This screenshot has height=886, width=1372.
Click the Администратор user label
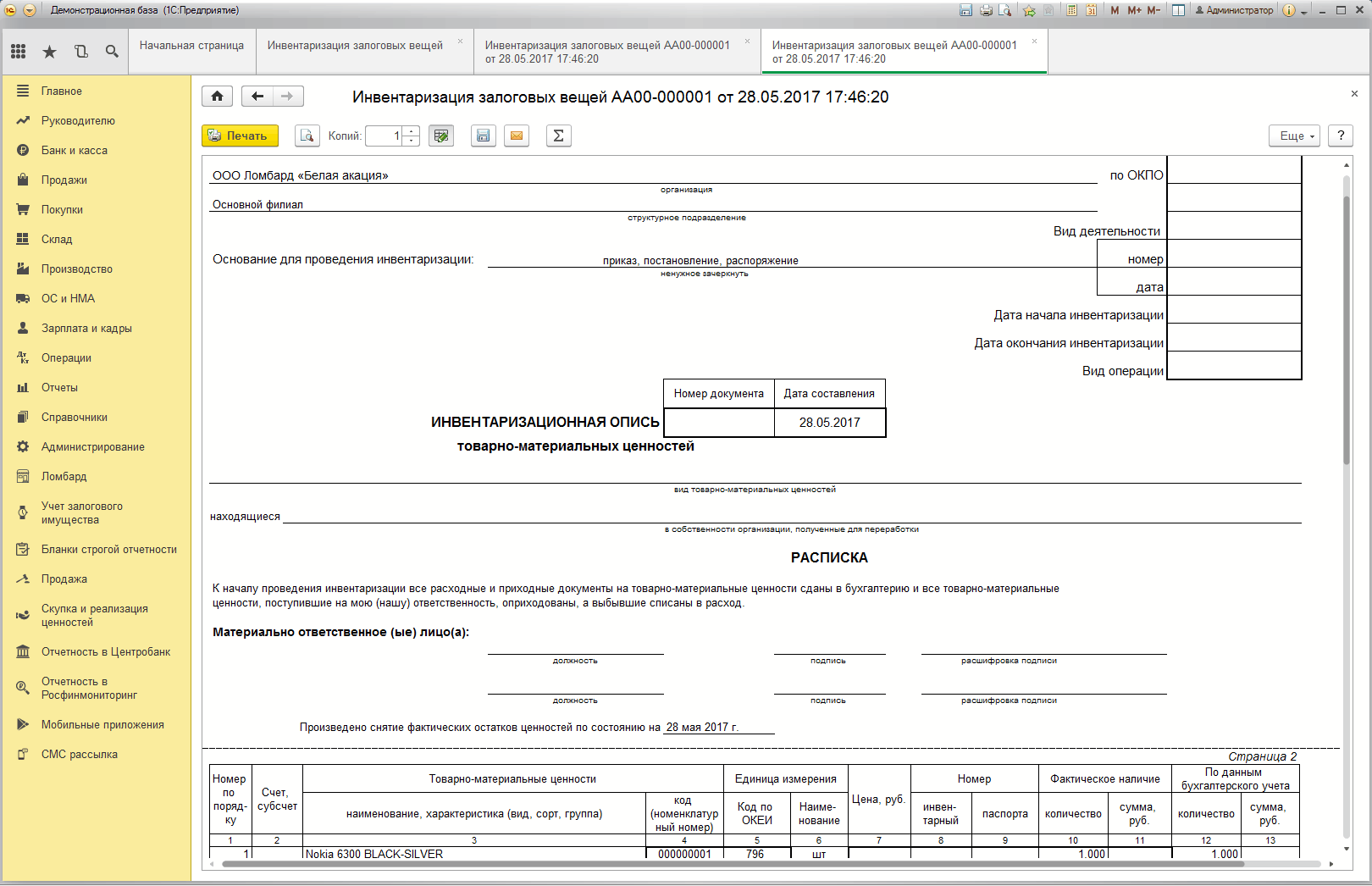pyautogui.click(x=1234, y=10)
